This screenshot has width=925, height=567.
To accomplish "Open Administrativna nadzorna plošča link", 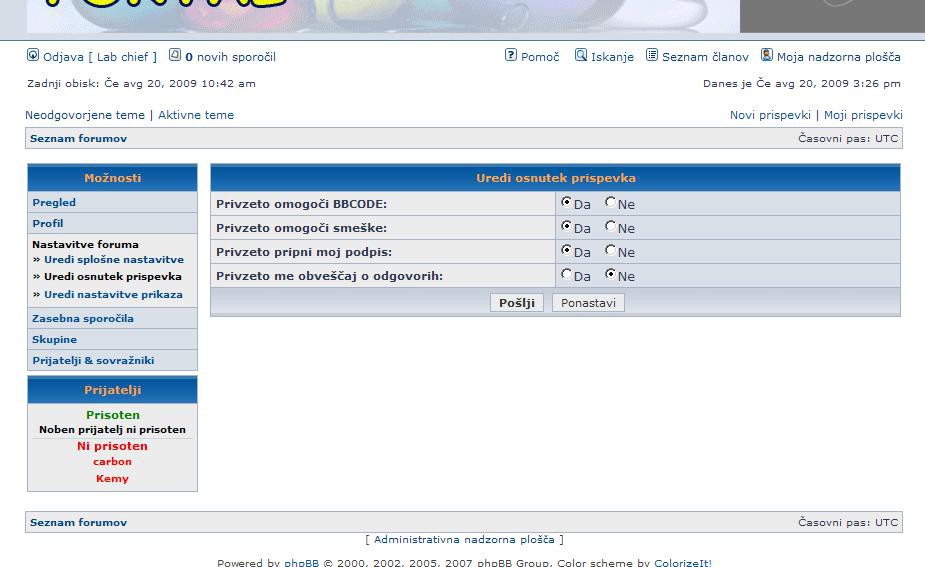I will [464, 539].
